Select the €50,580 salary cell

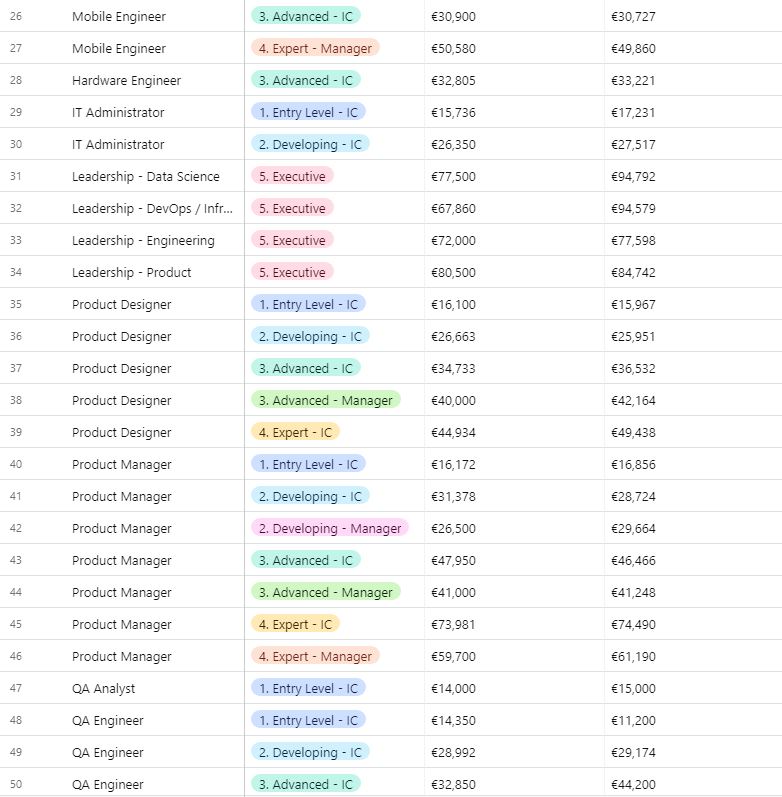(x=453, y=49)
